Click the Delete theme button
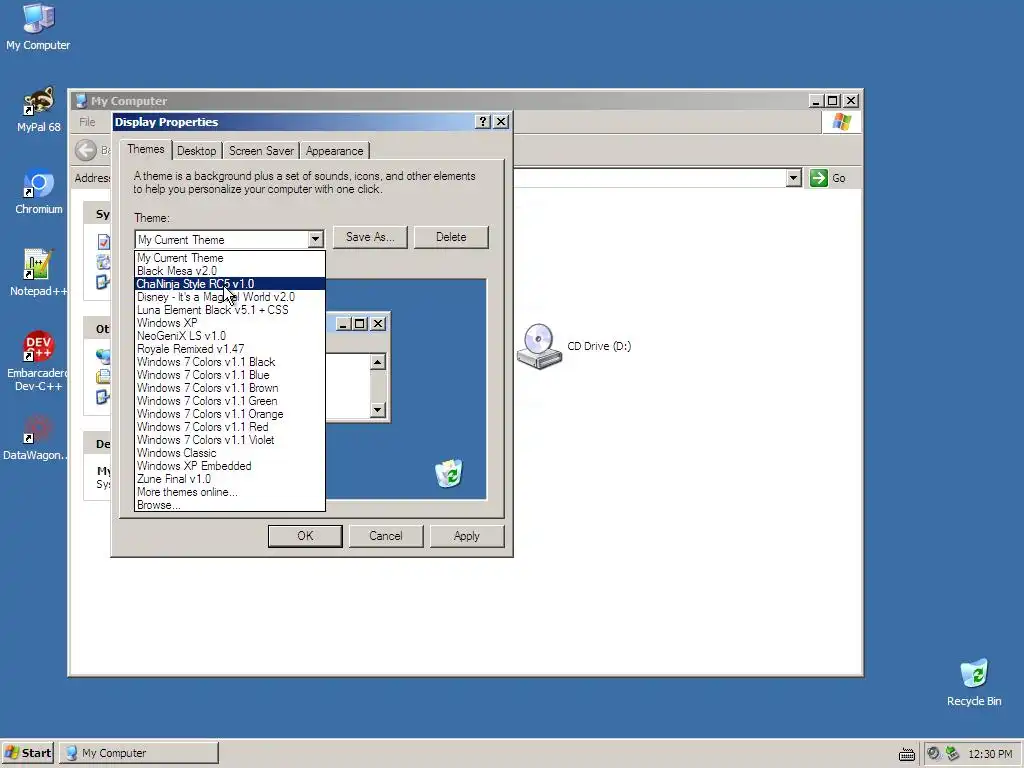The image size is (1024, 768). (x=451, y=237)
